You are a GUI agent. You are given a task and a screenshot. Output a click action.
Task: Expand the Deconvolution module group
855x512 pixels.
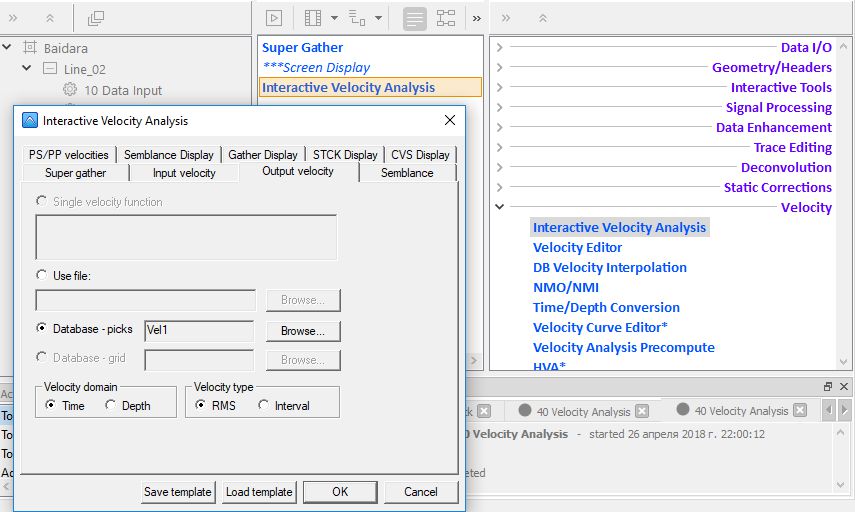(499, 167)
